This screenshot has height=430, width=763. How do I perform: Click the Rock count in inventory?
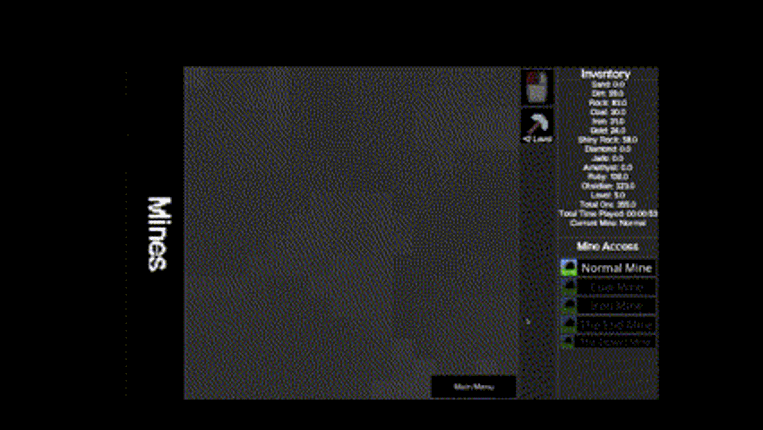608,103
